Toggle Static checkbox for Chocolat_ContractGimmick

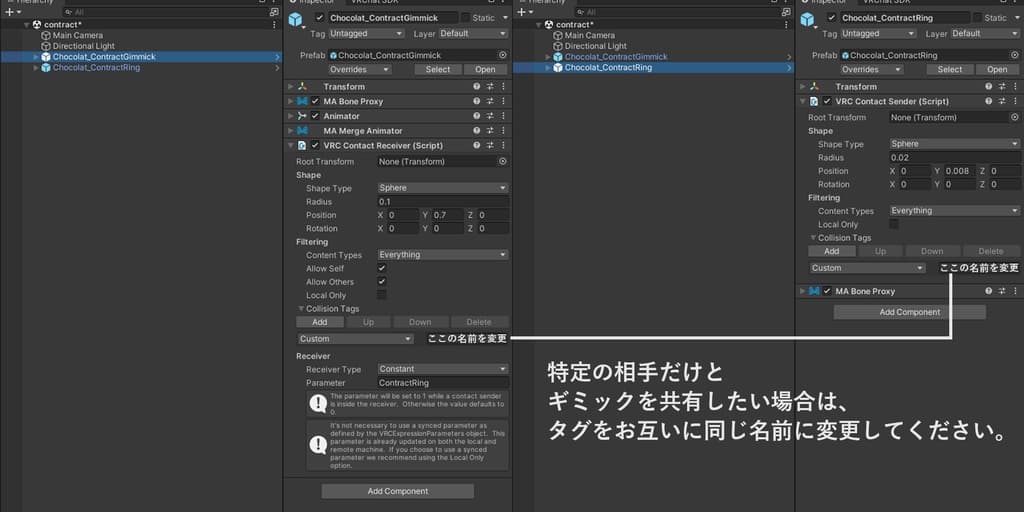(x=465, y=18)
